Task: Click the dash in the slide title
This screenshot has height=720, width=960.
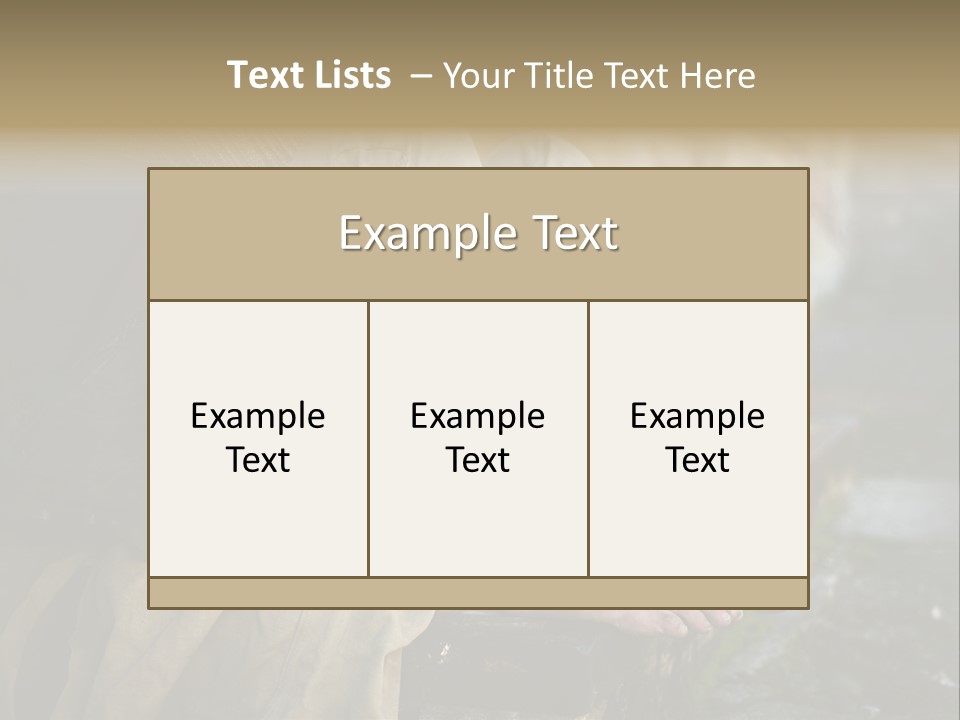Action: (421, 77)
